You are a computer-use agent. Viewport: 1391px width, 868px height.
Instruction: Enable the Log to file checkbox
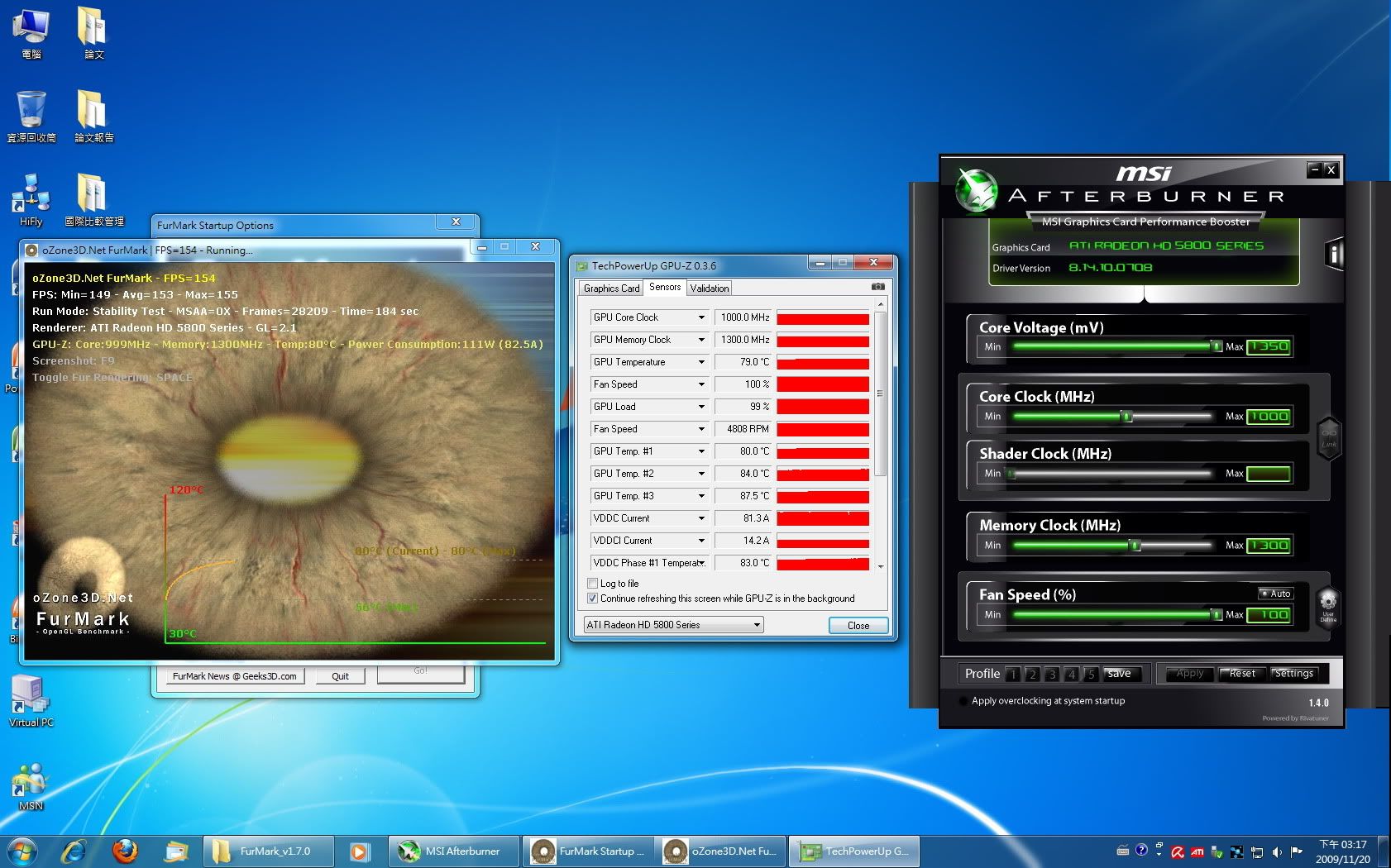pyautogui.click(x=592, y=584)
